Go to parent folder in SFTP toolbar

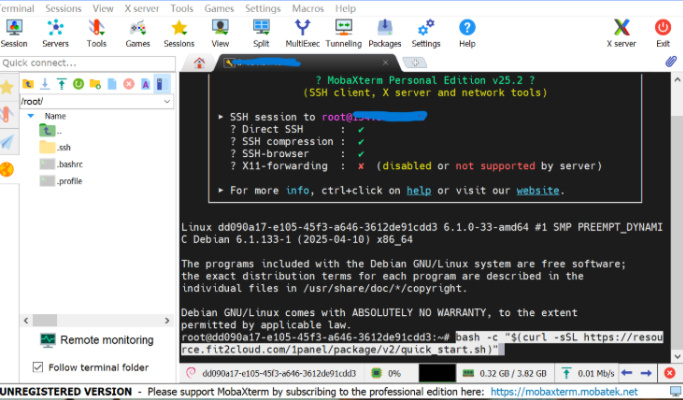click(28, 84)
